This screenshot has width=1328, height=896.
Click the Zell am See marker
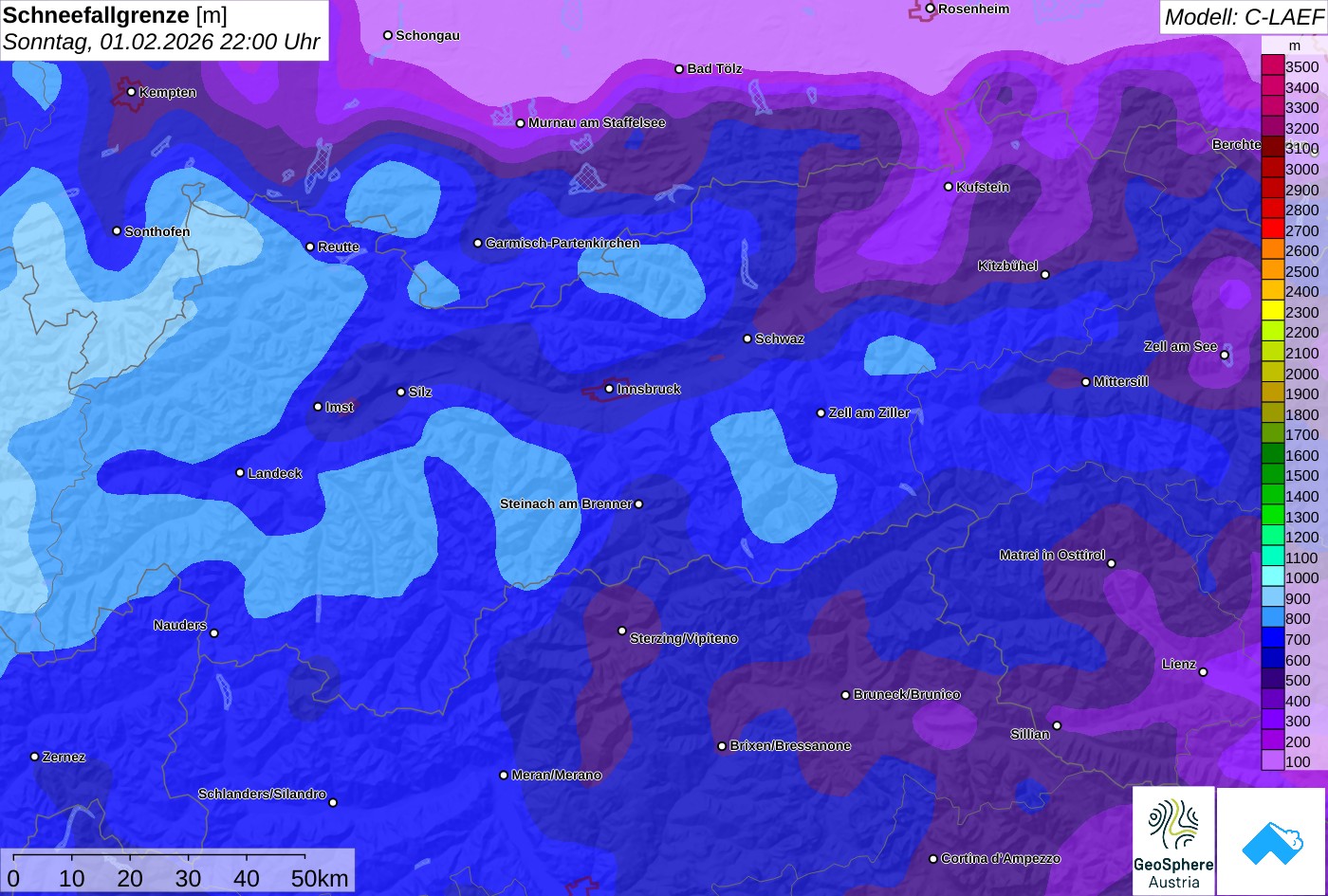[x=1225, y=356]
